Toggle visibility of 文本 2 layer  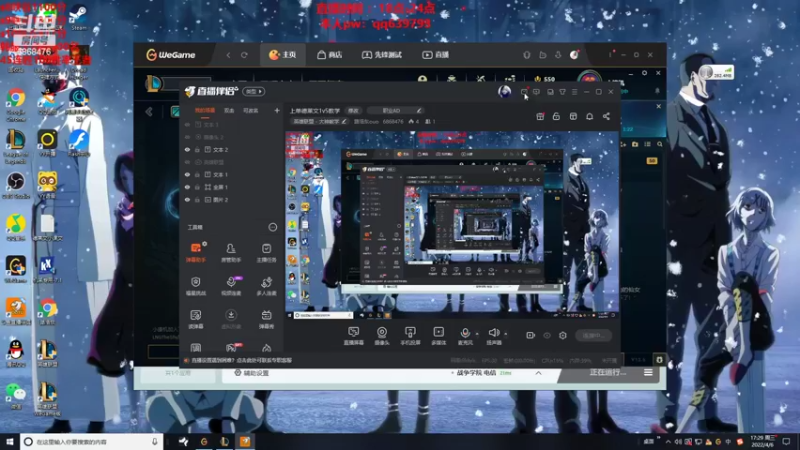[x=187, y=149]
